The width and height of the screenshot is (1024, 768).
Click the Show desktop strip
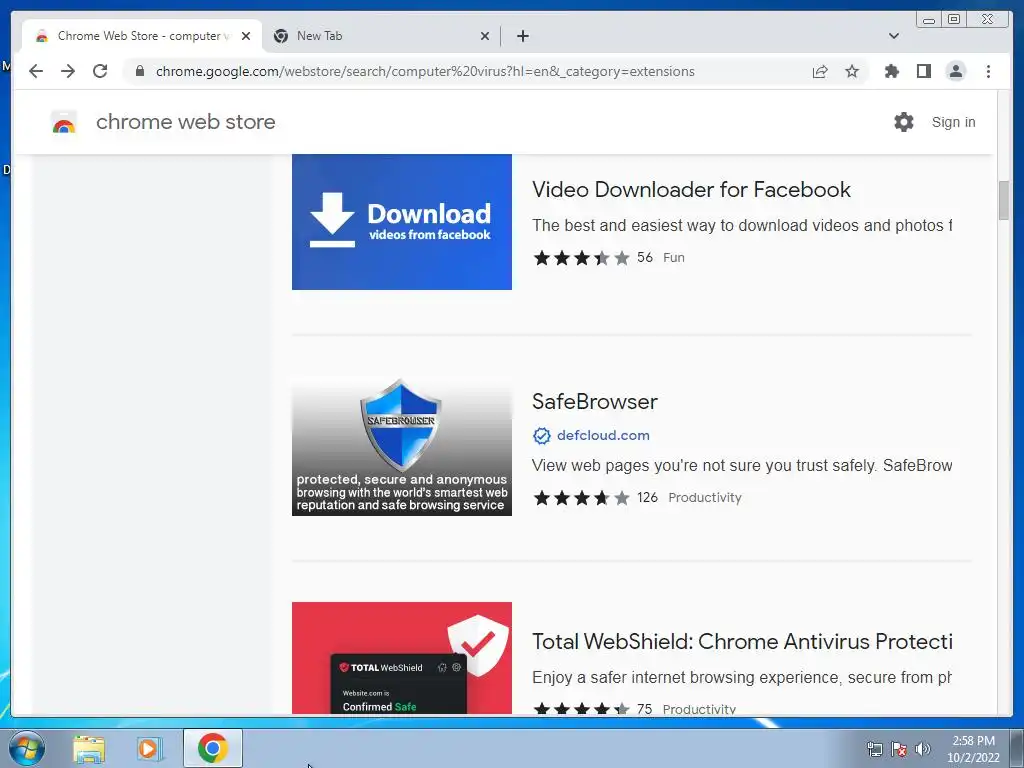[1017, 748]
